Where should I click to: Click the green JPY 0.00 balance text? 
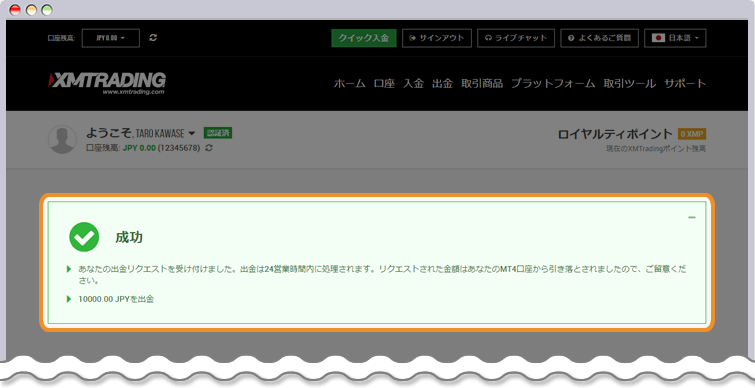pyautogui.click(x=139, y=148)
